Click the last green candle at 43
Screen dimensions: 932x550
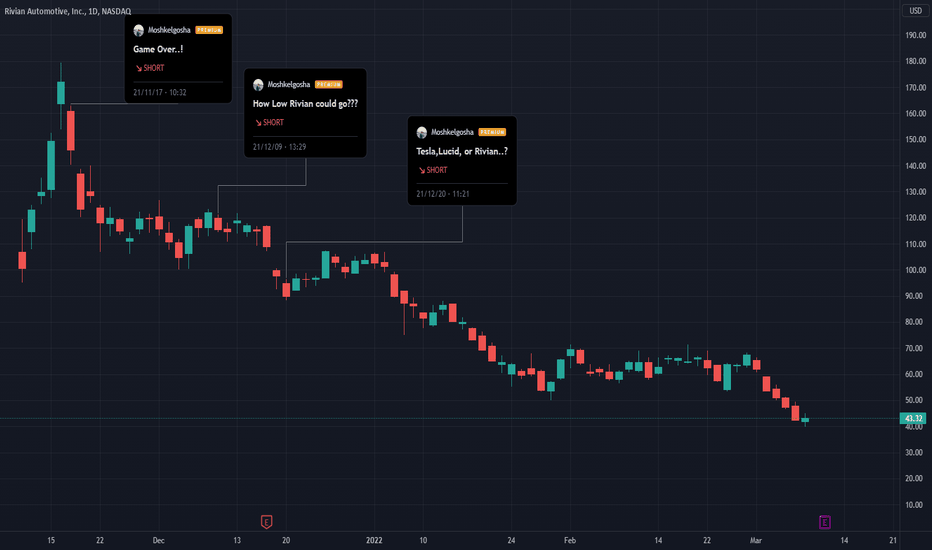805,420
